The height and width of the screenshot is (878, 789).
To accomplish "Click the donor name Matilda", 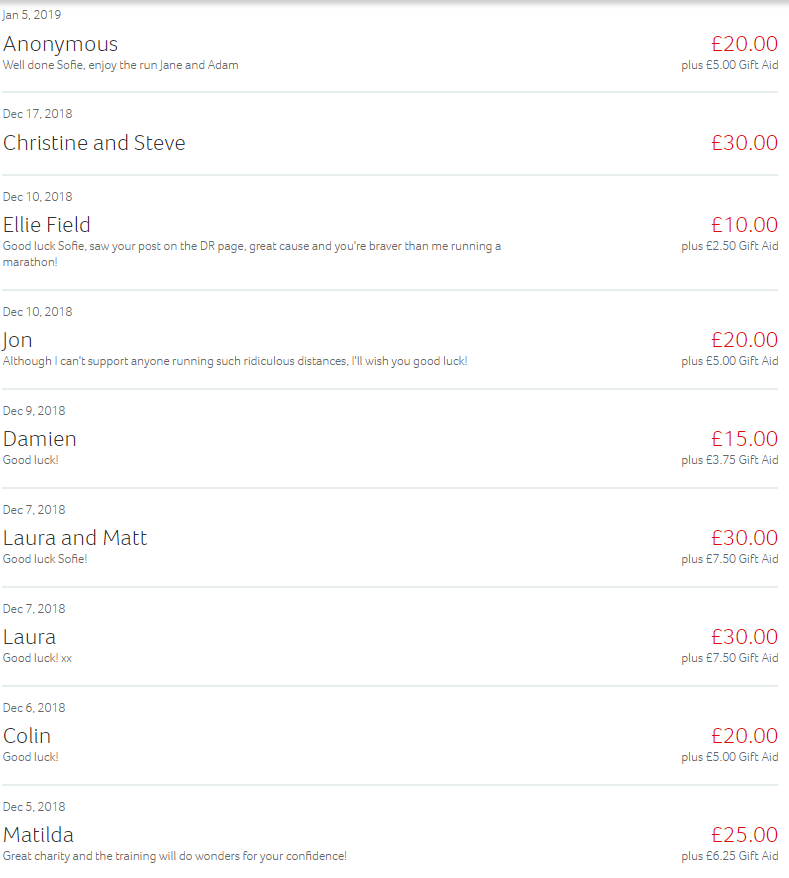I will [38, 835].
